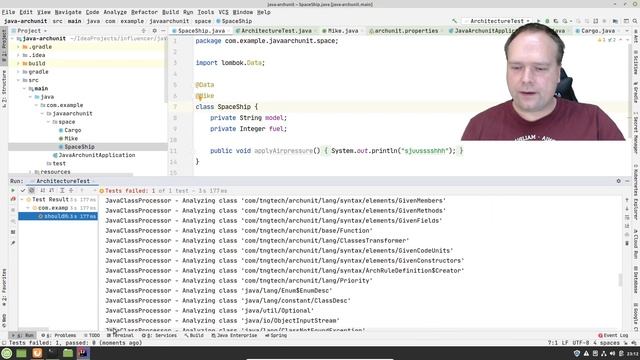Click UTF-8 encoding in status bar
This screenshot has height=360, width=640.
point(580,343)
